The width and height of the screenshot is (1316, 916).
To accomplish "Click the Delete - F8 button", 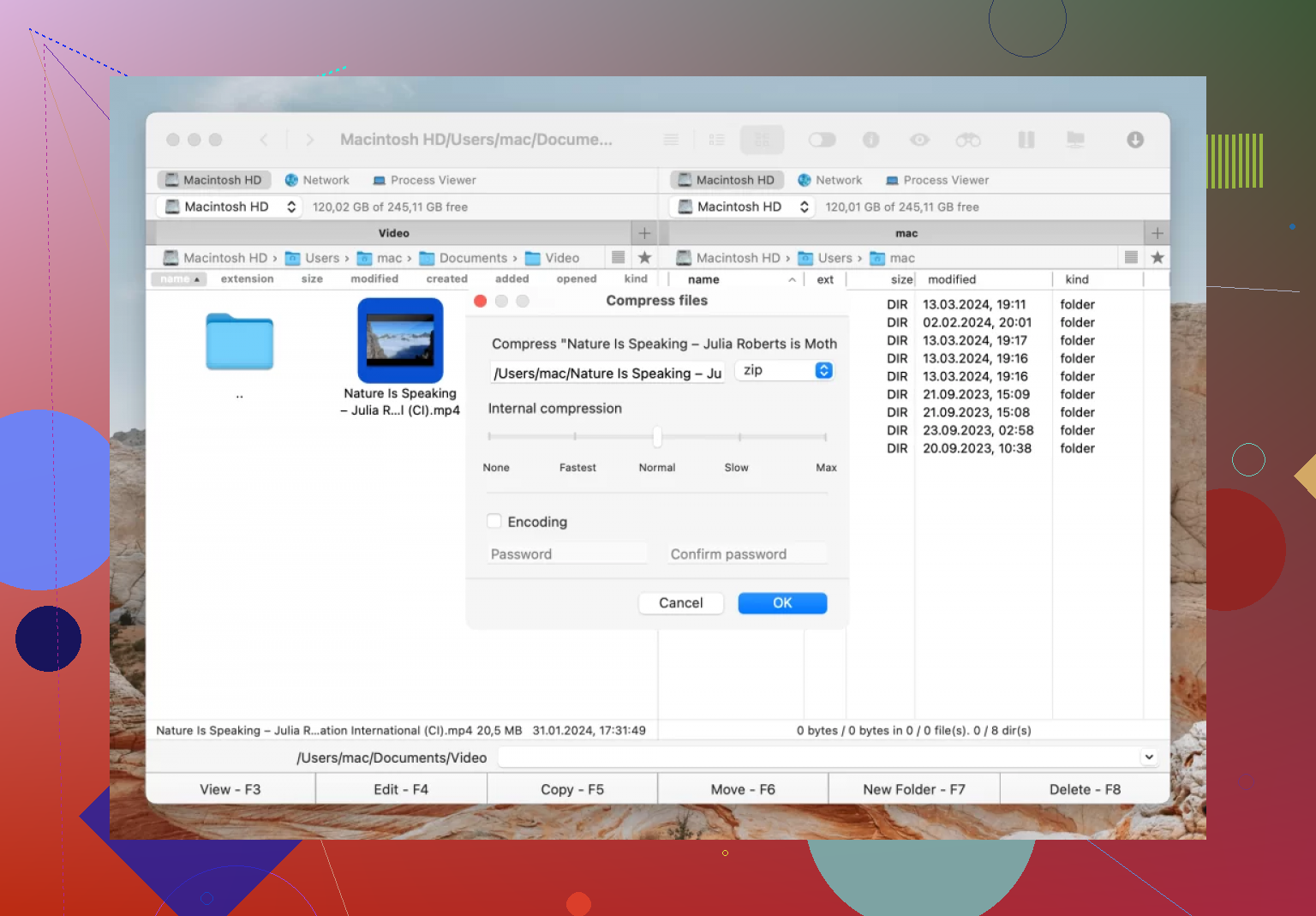I will pyautogui.click(x=1085, y=789).
